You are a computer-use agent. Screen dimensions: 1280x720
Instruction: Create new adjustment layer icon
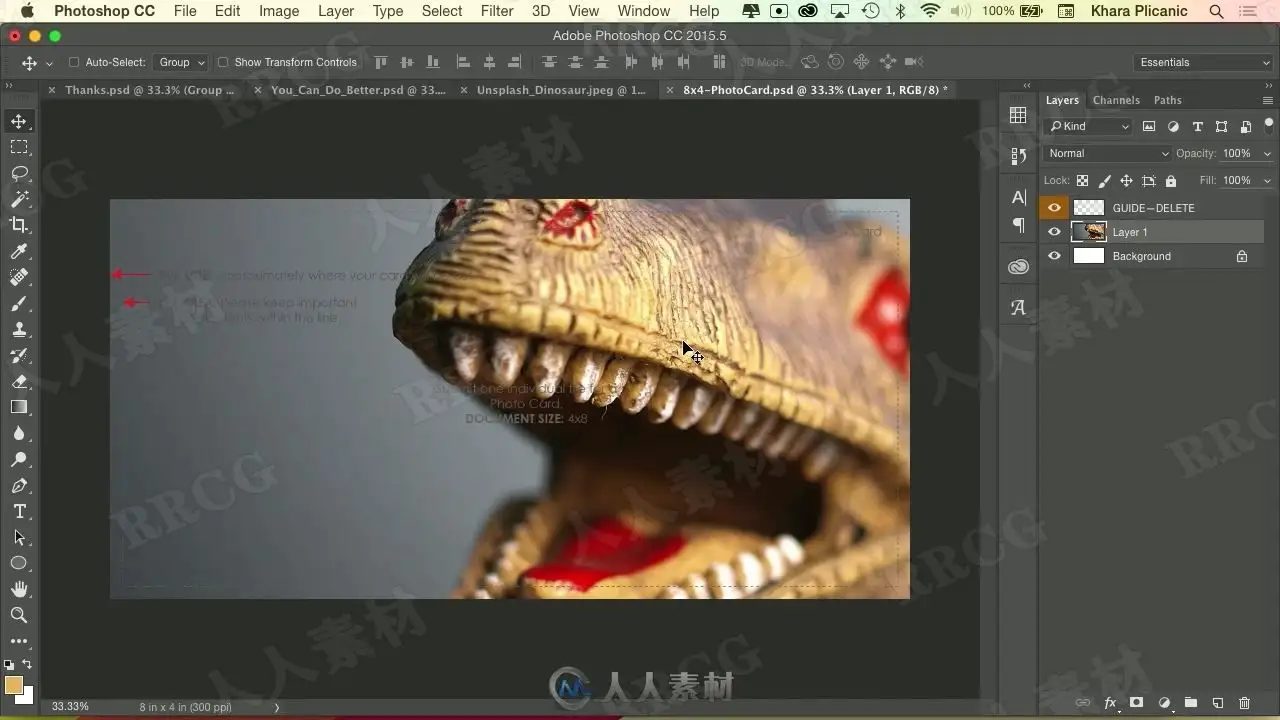(1164, 703)
